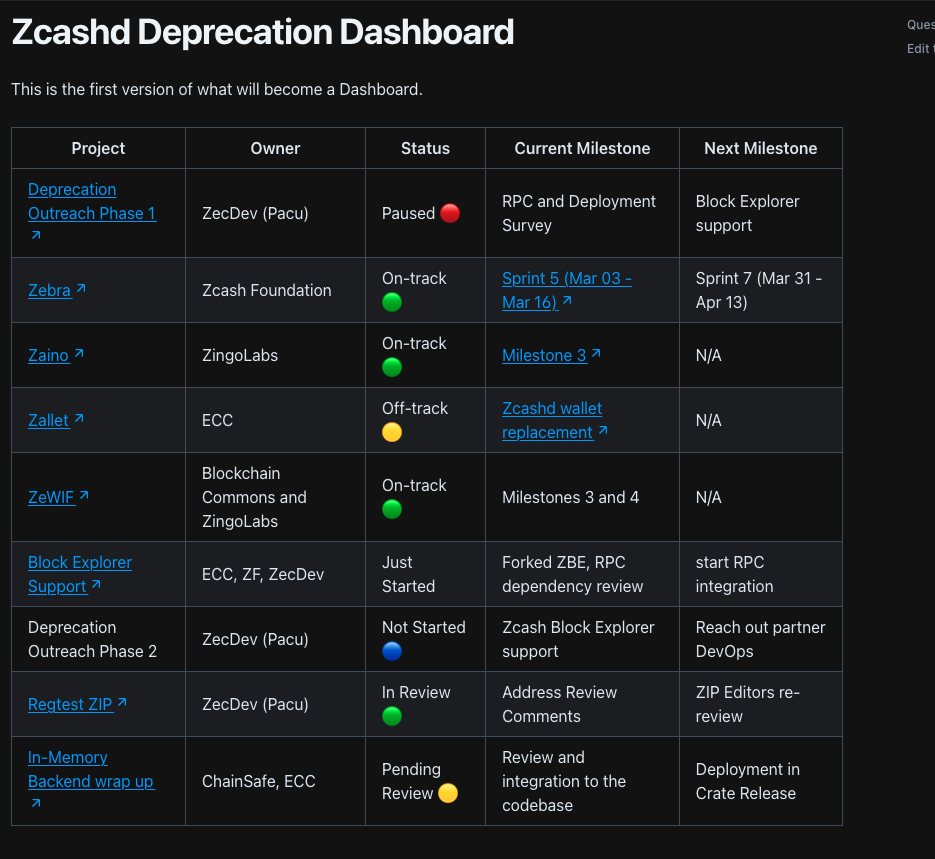The height and width of the screenshot is (859, 935).
Task: Click the blue Not Started status circle
Action: [x=392, y=651]
